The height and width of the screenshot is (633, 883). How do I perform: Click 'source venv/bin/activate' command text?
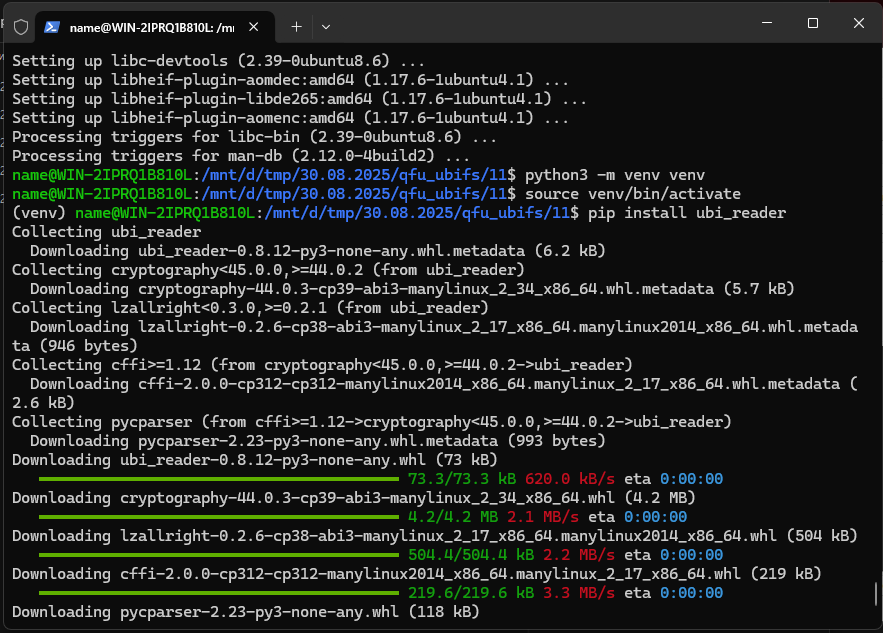pyautogui.click(x=633, y=194)
